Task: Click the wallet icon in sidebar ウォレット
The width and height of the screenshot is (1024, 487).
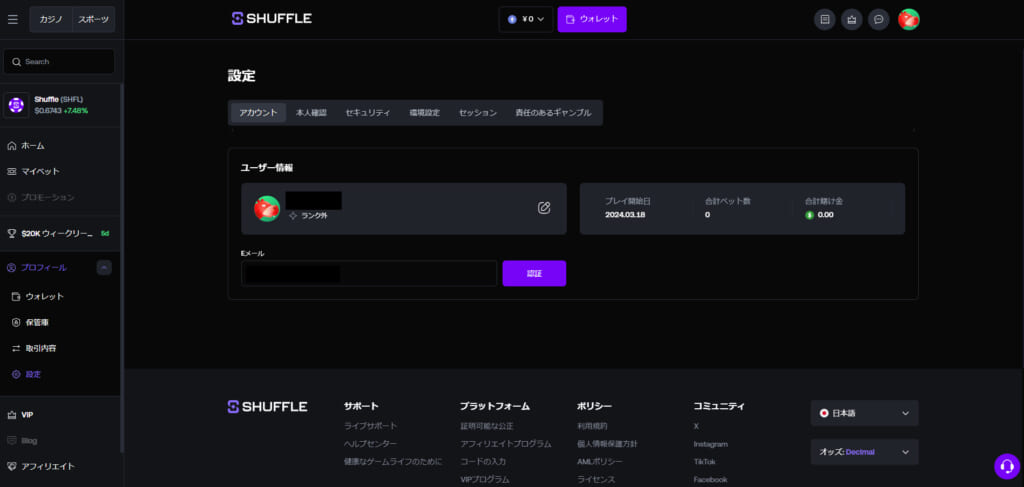Action: (16, 296)
